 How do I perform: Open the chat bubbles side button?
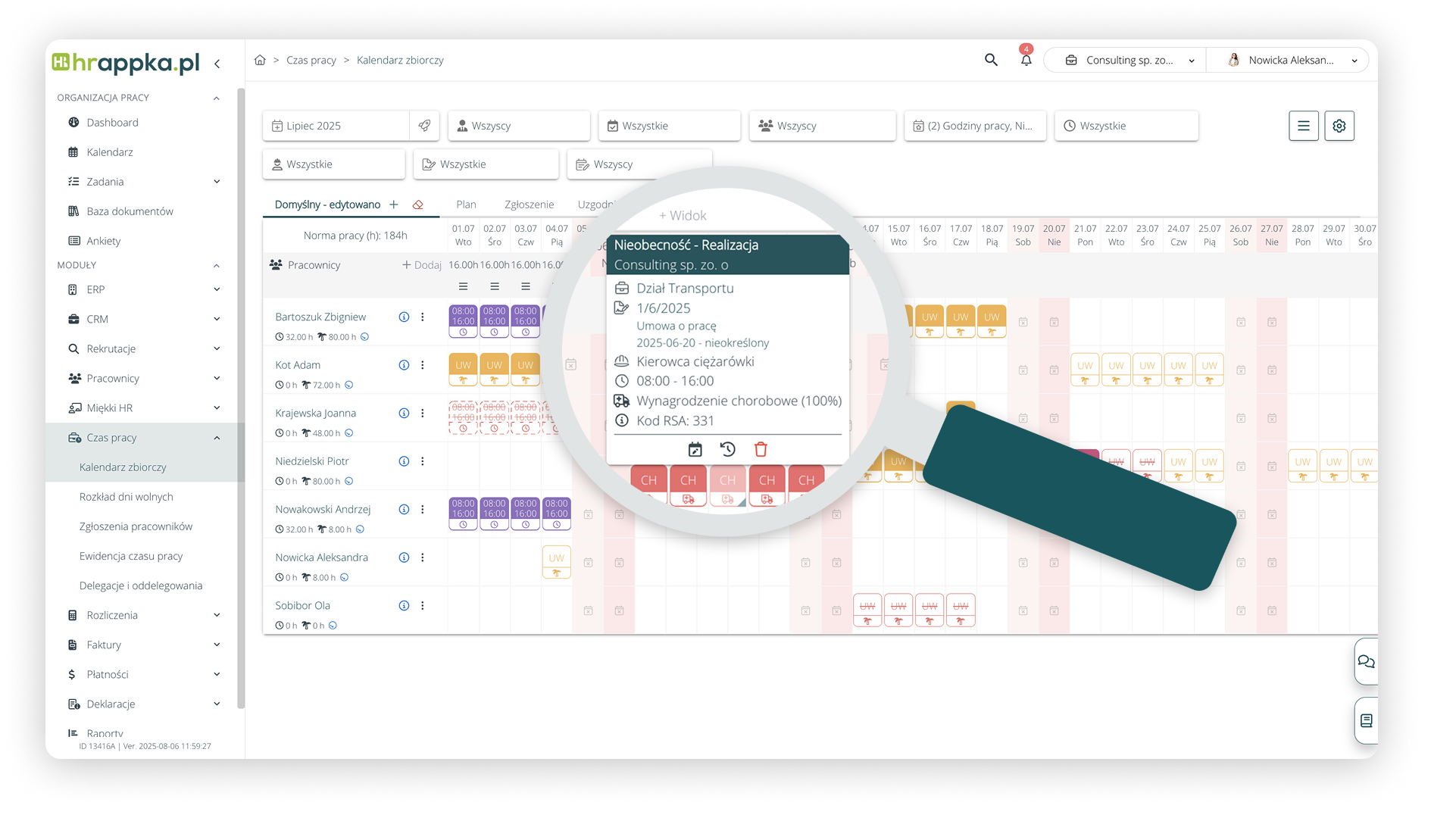coord(1366,661)
